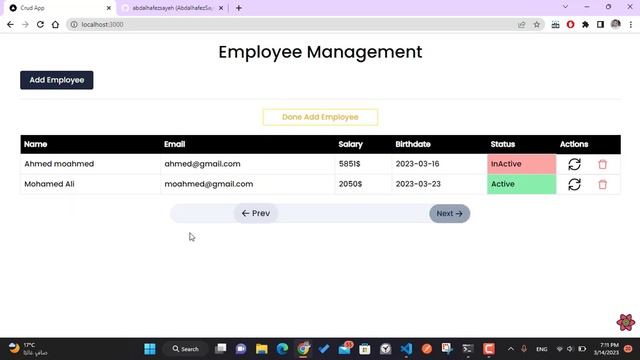Click update icon for Ahmed moahmed row
640x360 pixels.
[x=574, y=164]
